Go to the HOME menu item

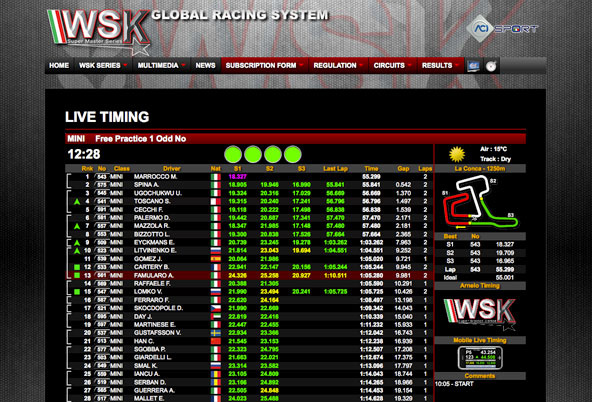pyautogui.click(x=59, y=66)
